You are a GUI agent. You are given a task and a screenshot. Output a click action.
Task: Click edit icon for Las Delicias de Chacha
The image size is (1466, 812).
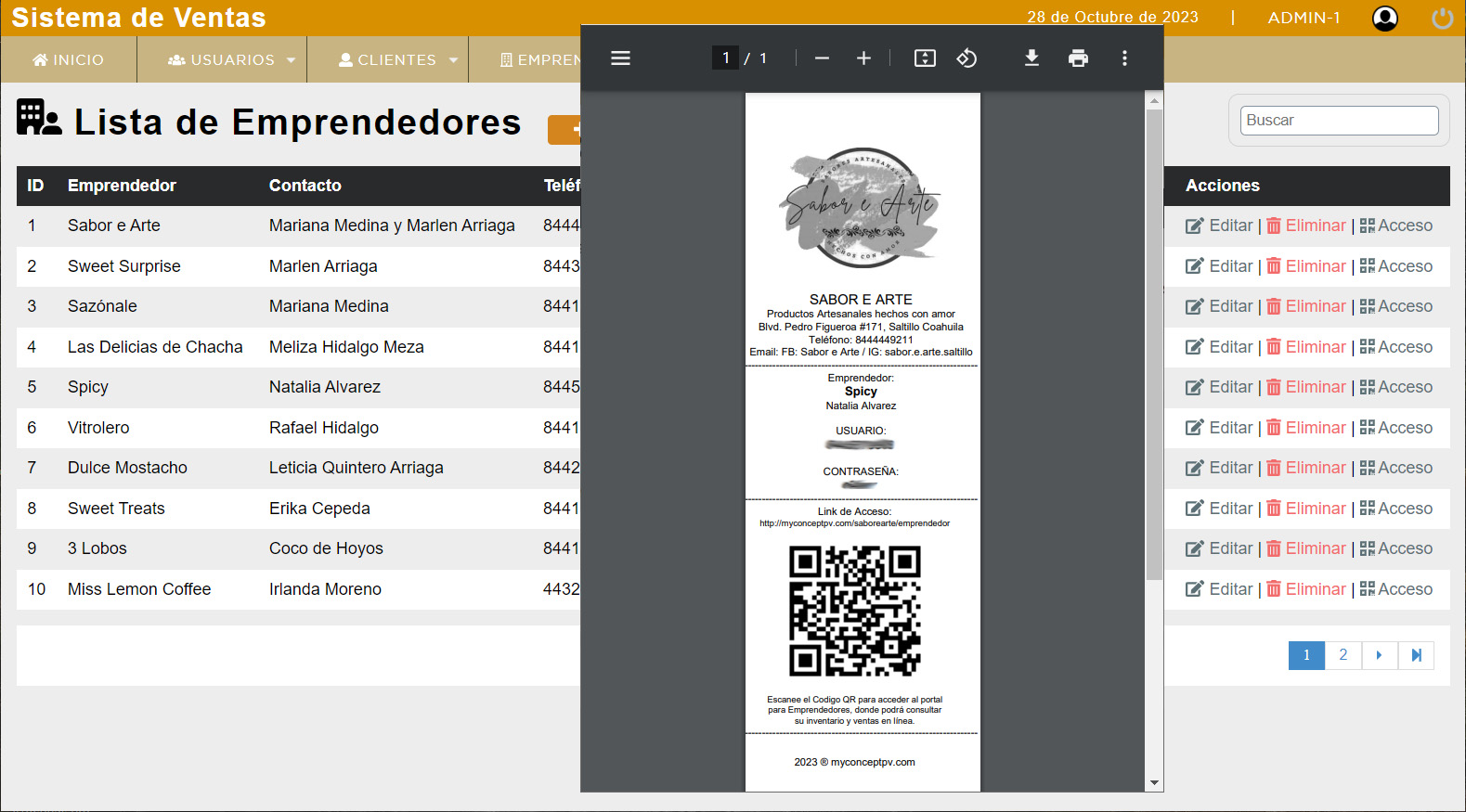click(1195, 347)
